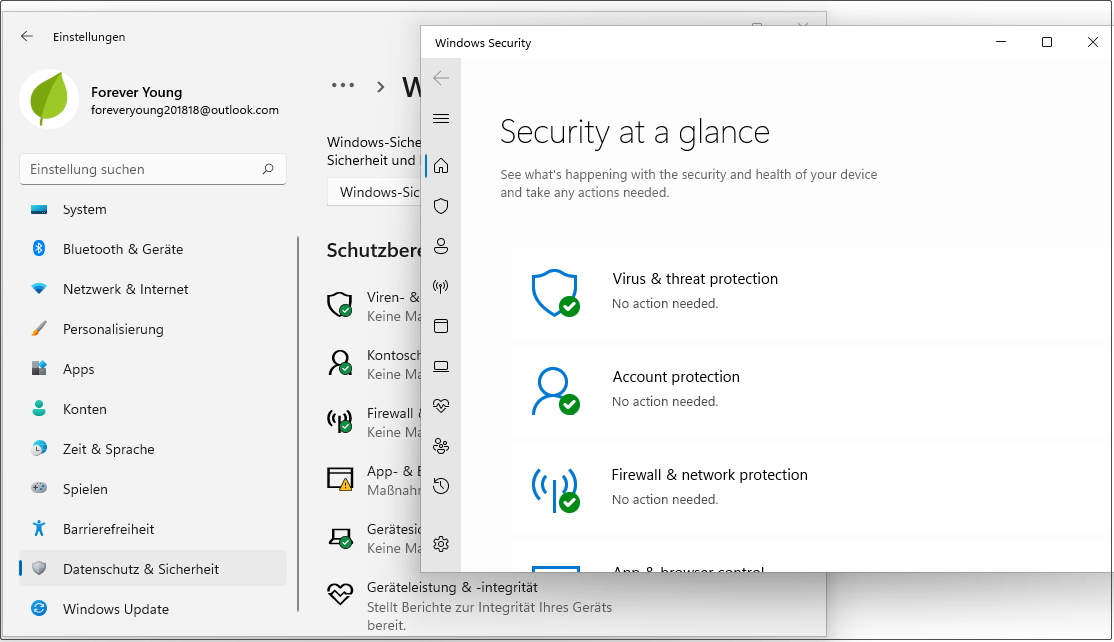Click the large Virus & threat protection shield

point(555,293)
